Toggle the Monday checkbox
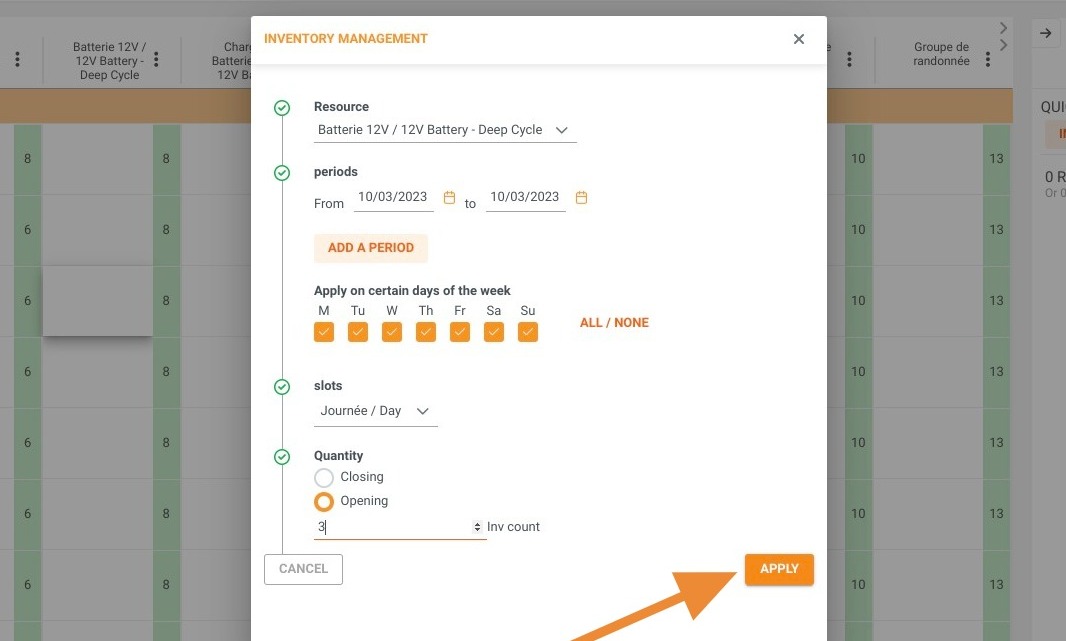This screenshot has width=1066, height=641. point(324,332)
